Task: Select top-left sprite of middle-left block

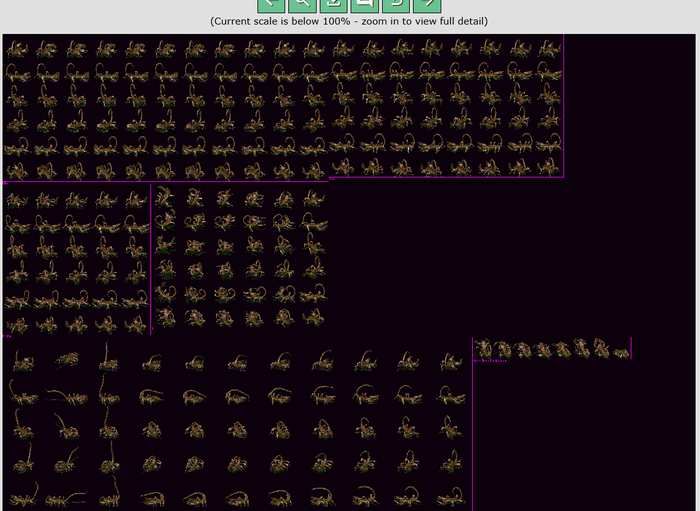Action: tap(17, 200)
